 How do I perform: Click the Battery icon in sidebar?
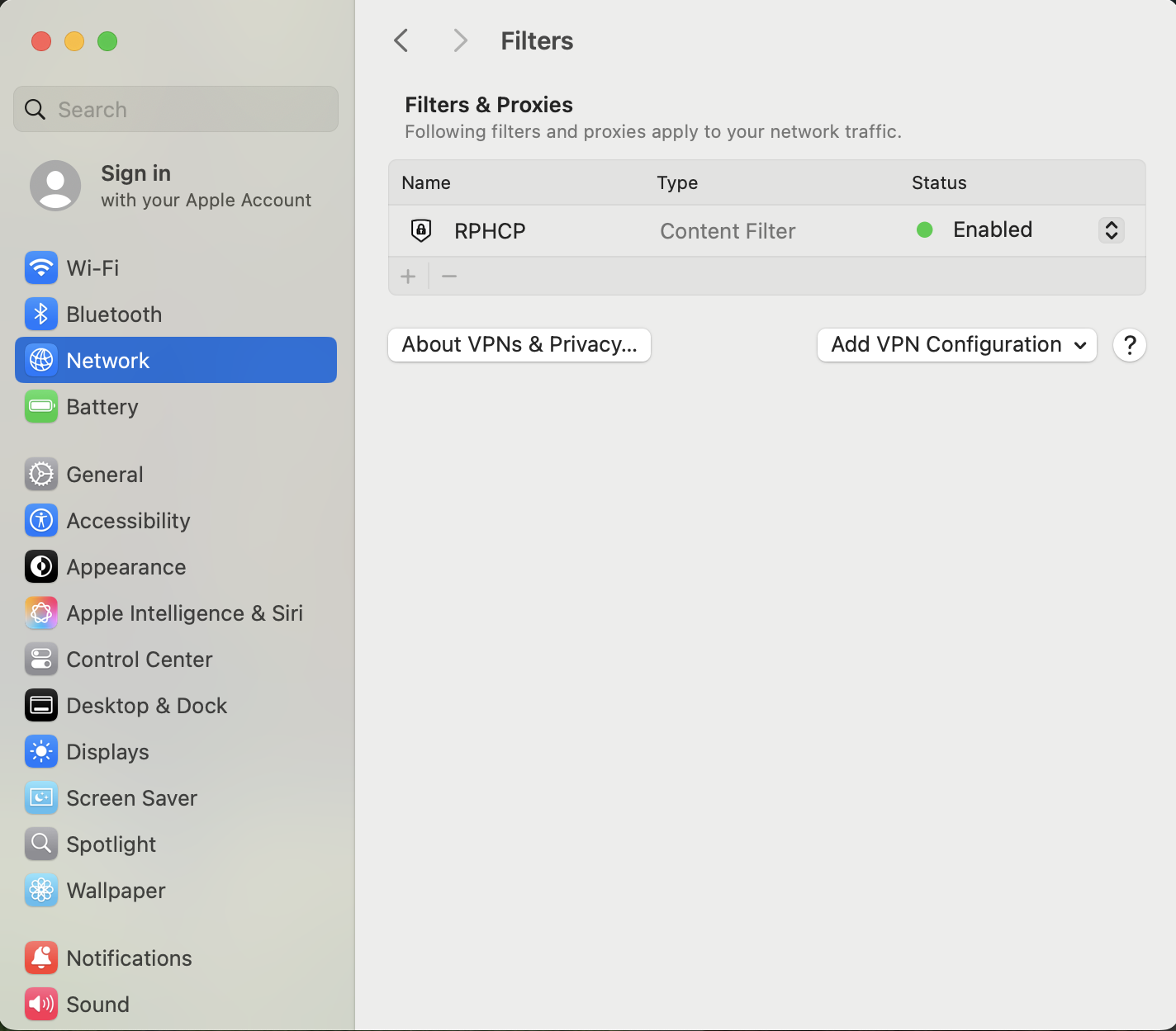click(40, 406)
